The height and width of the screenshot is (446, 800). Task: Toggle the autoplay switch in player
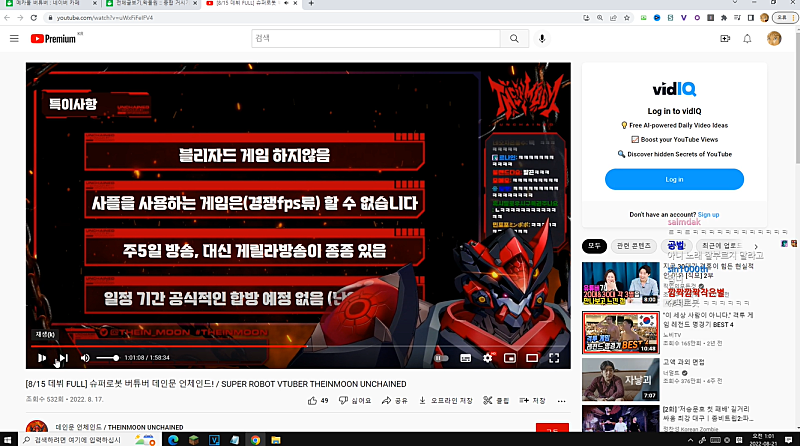(x=441, y=358)
